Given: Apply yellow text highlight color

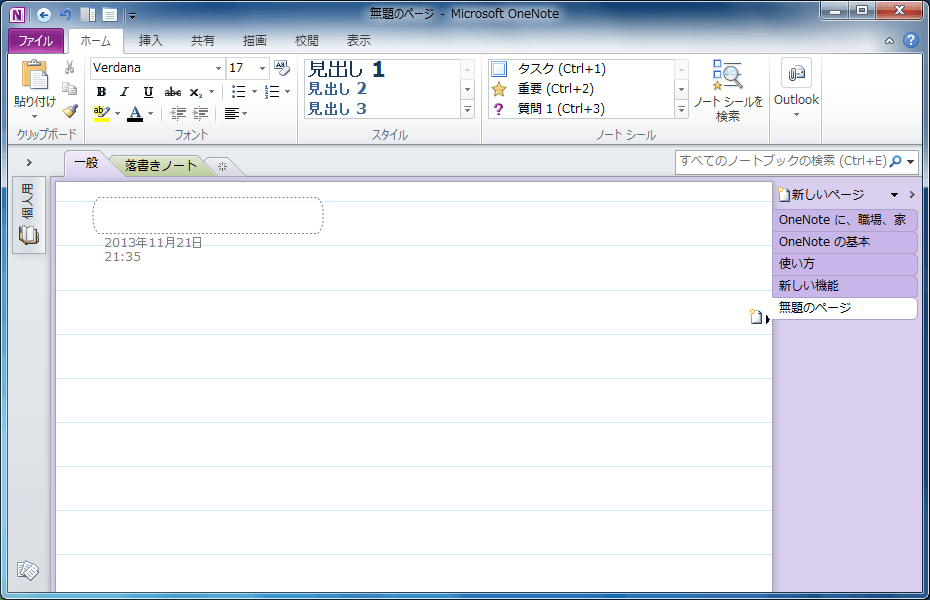Looking at the screenshot, I should click(102, 113).
